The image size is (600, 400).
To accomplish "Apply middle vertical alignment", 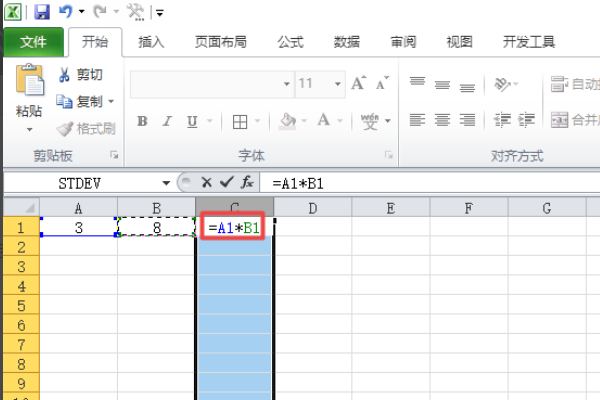I will click(442, 85).
